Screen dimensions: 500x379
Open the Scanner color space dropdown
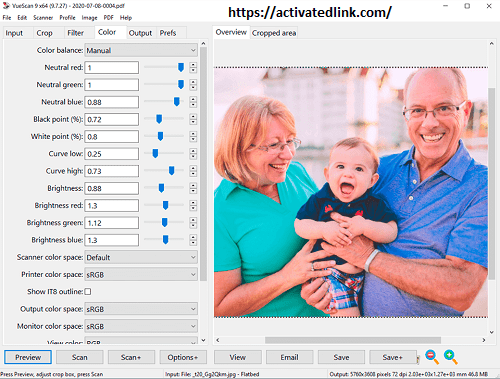[x=141, y=257]
